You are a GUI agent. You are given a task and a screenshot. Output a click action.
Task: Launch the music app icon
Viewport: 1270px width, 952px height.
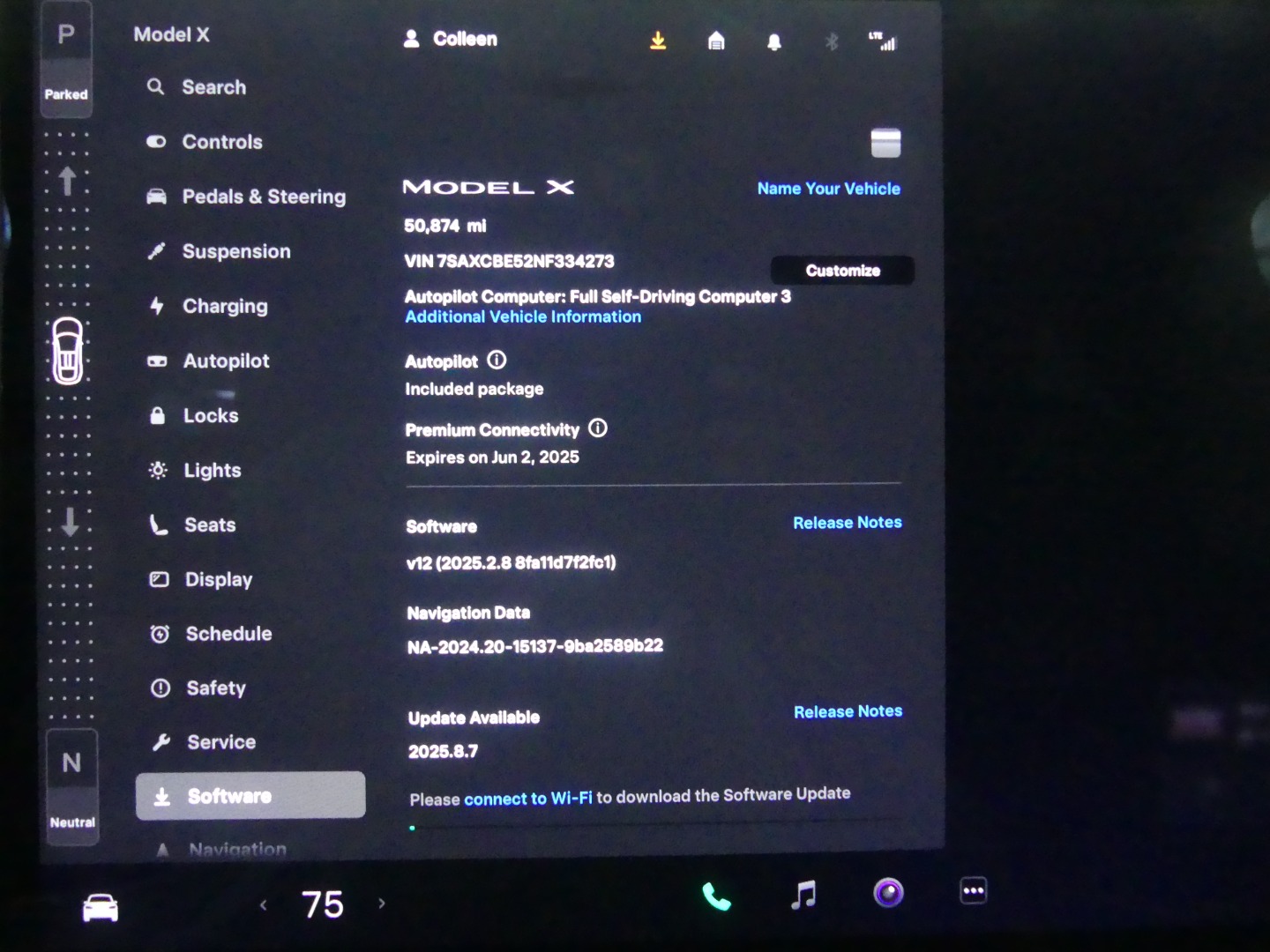pyautogui.click(x=803, y=895)
